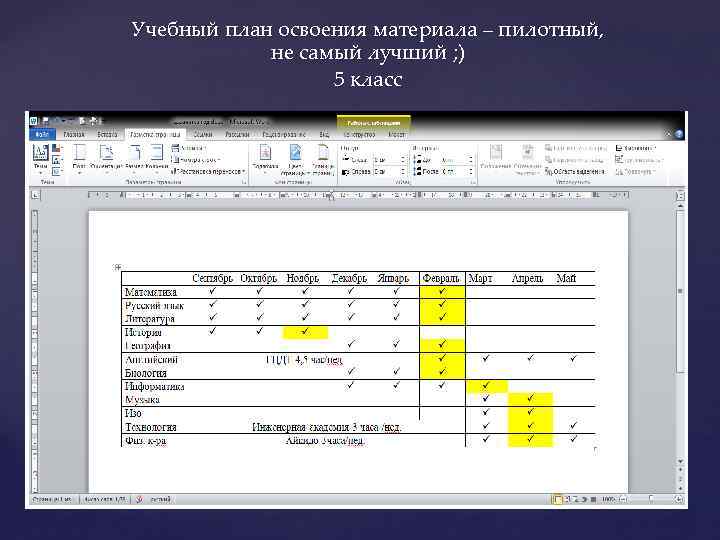Viewport: 720px width, 540px height.
Task: Open the theme fonts menu
Action: (56, 160)
